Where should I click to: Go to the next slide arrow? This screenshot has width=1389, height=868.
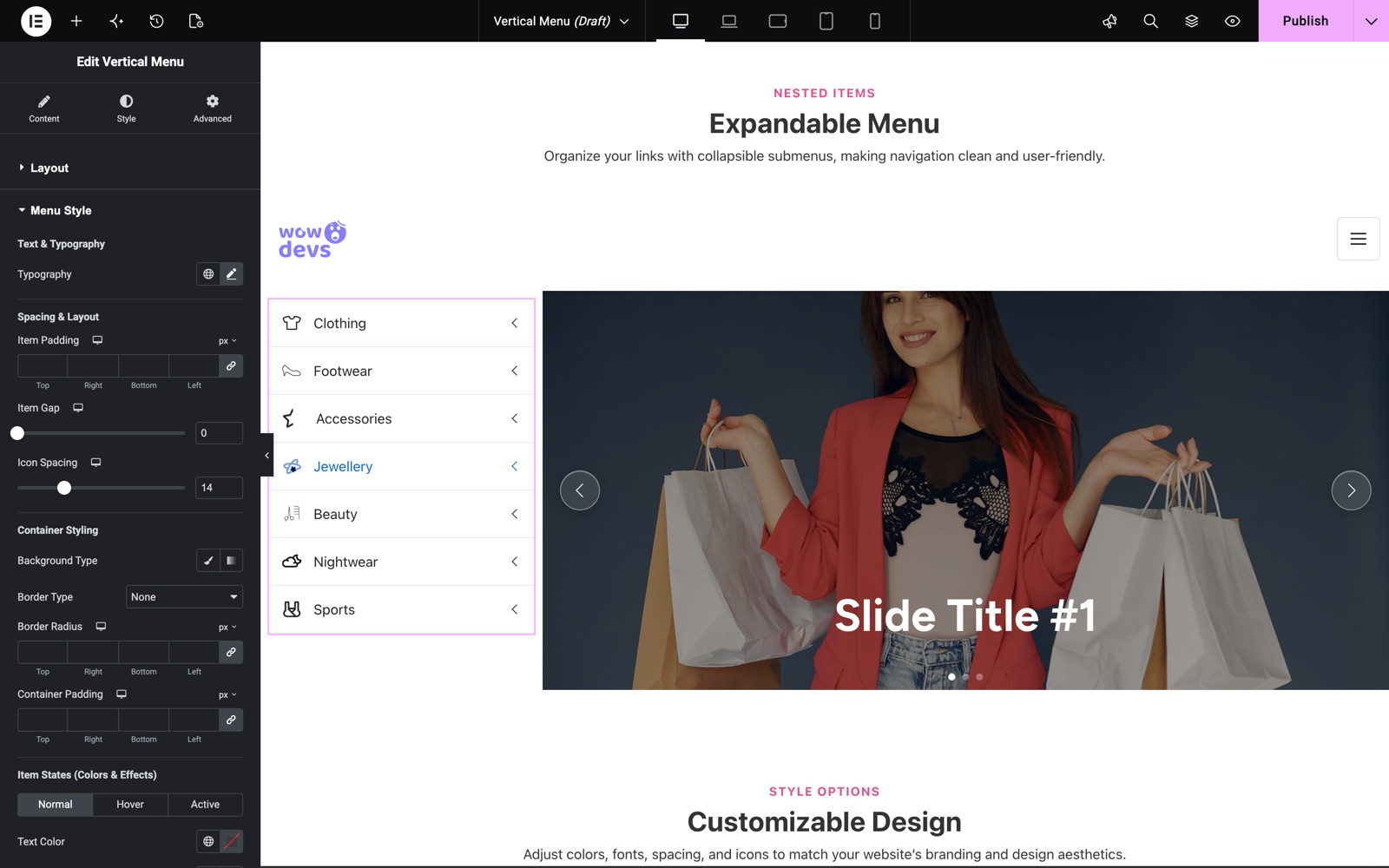pyautogui.click(x=1351, y=490)
